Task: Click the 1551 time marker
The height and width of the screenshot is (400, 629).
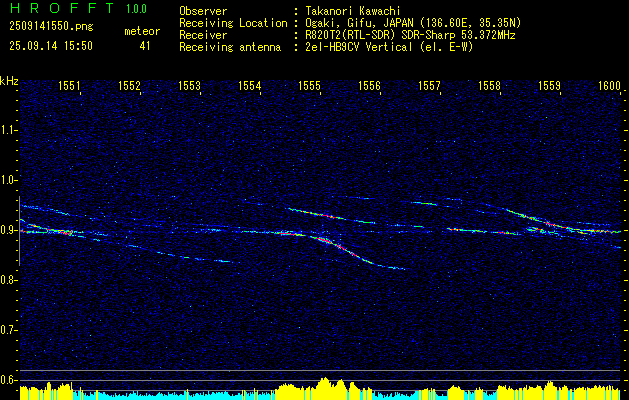Action: tap(69, 85)
